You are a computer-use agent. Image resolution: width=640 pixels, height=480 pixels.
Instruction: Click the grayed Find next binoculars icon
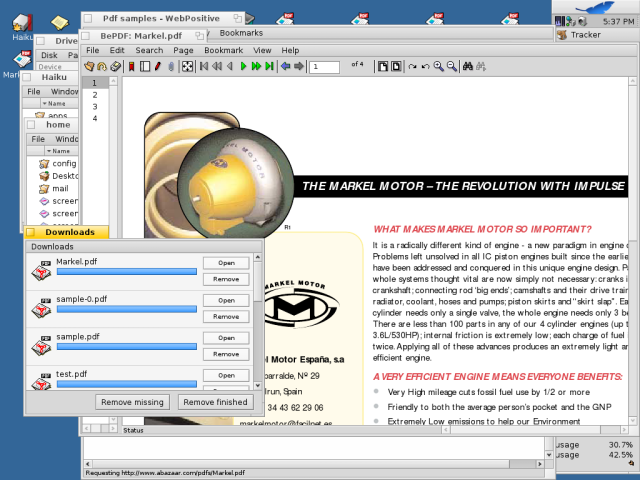[481, 66]
